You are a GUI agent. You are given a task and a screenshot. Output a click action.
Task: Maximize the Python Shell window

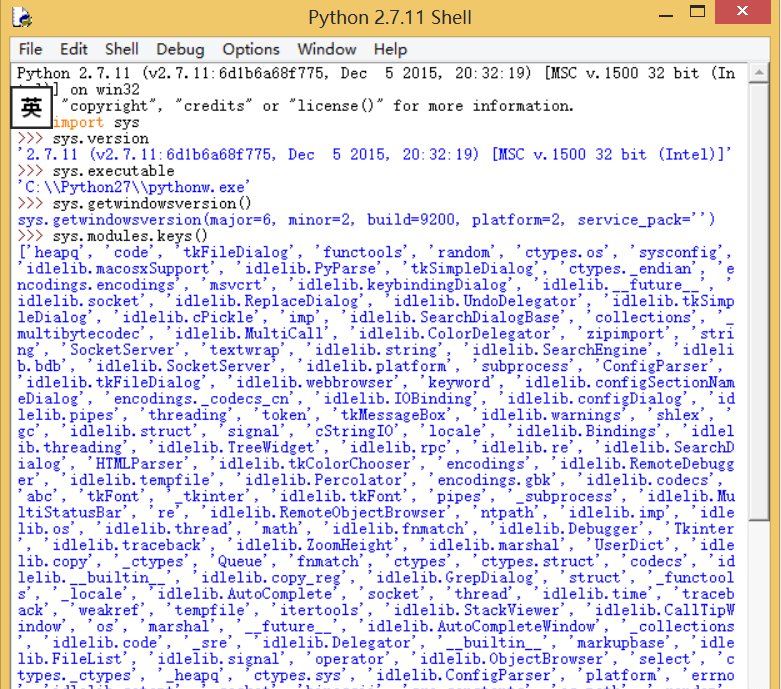pos(697,12)
